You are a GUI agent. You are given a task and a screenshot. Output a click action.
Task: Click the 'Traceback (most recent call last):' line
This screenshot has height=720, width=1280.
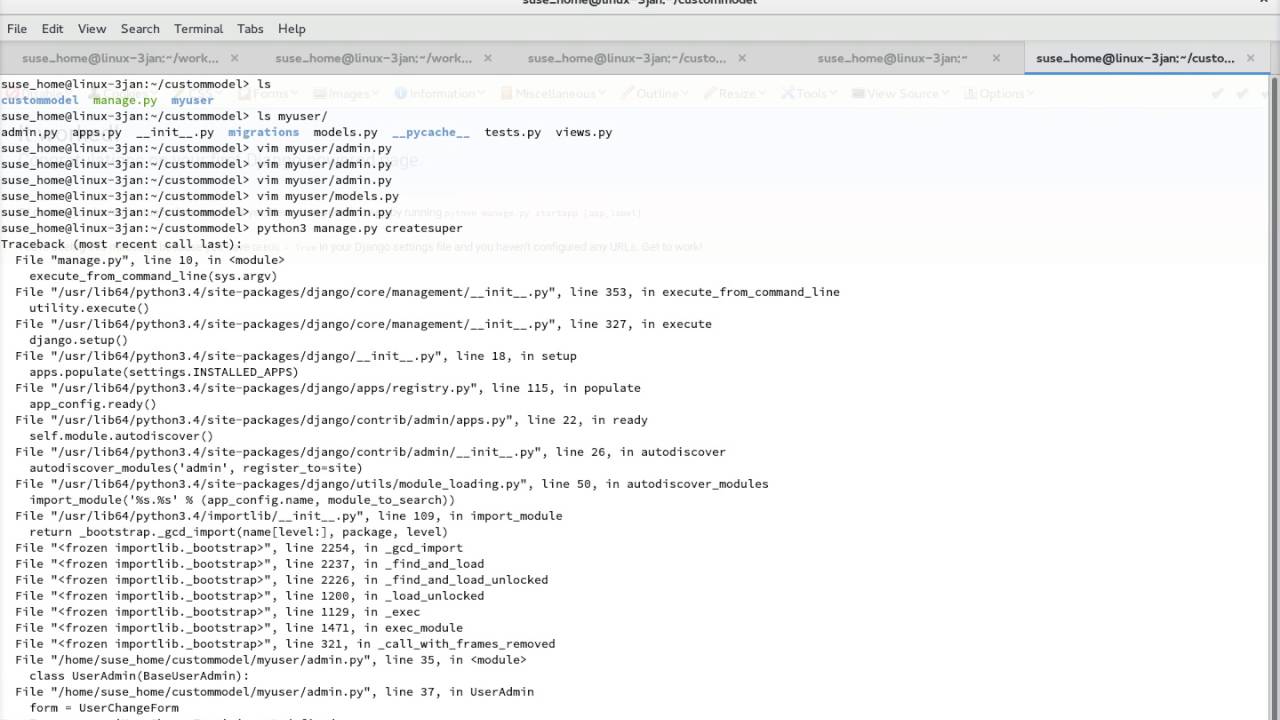click(121, 244)
